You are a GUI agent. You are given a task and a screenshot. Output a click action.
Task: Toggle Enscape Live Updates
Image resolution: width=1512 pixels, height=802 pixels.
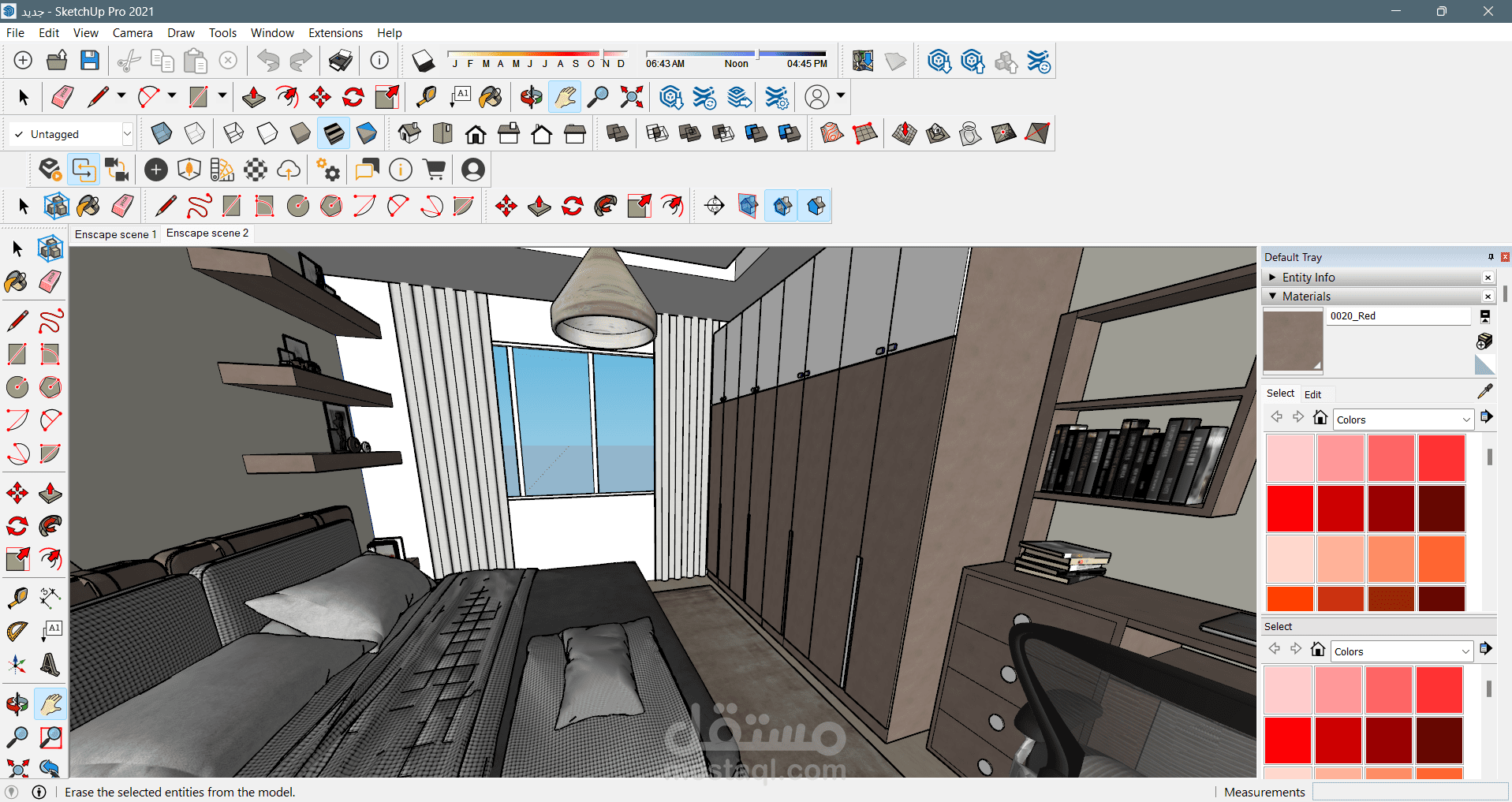[84, 170]
